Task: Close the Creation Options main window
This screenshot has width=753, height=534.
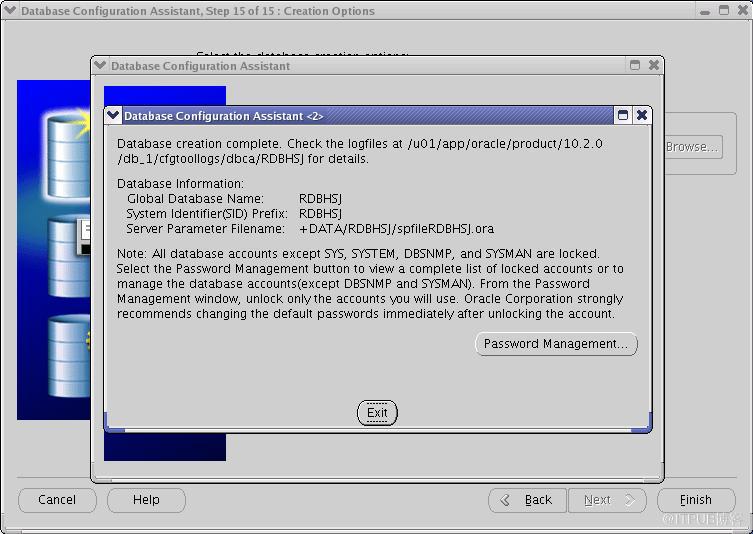Action: (x=742, y=11)
